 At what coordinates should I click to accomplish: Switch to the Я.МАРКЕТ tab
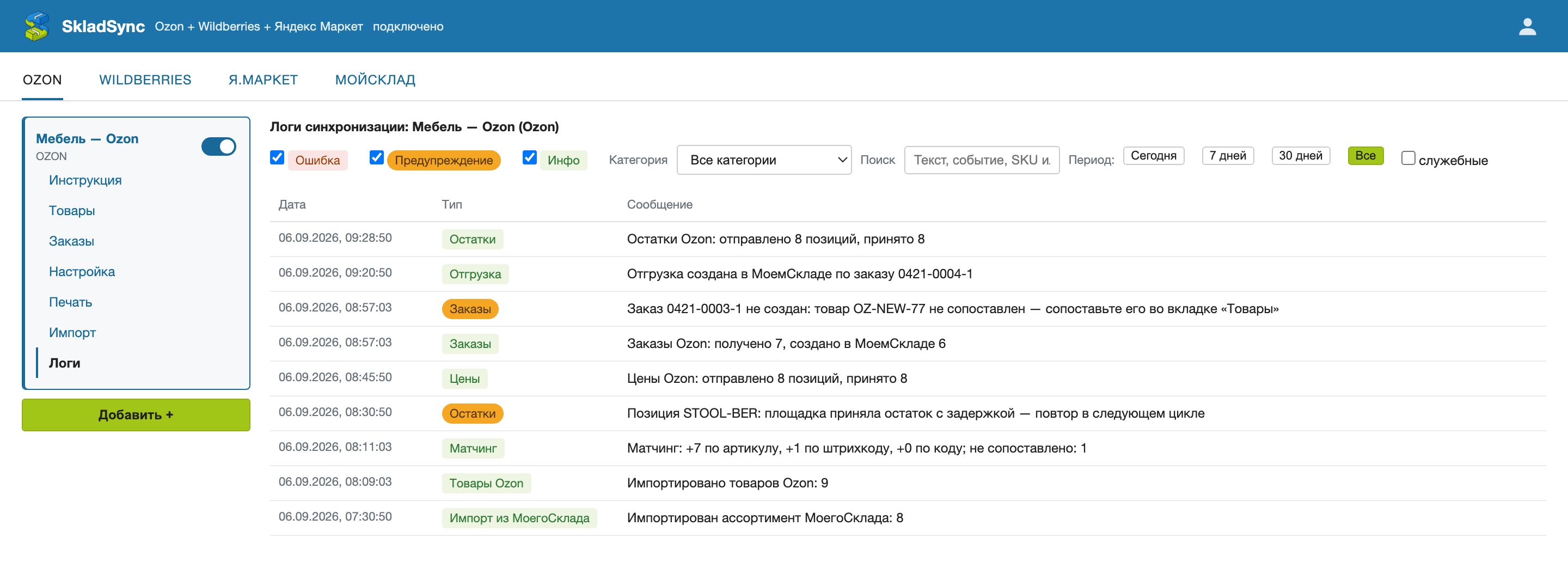click(x=263, y=80)
